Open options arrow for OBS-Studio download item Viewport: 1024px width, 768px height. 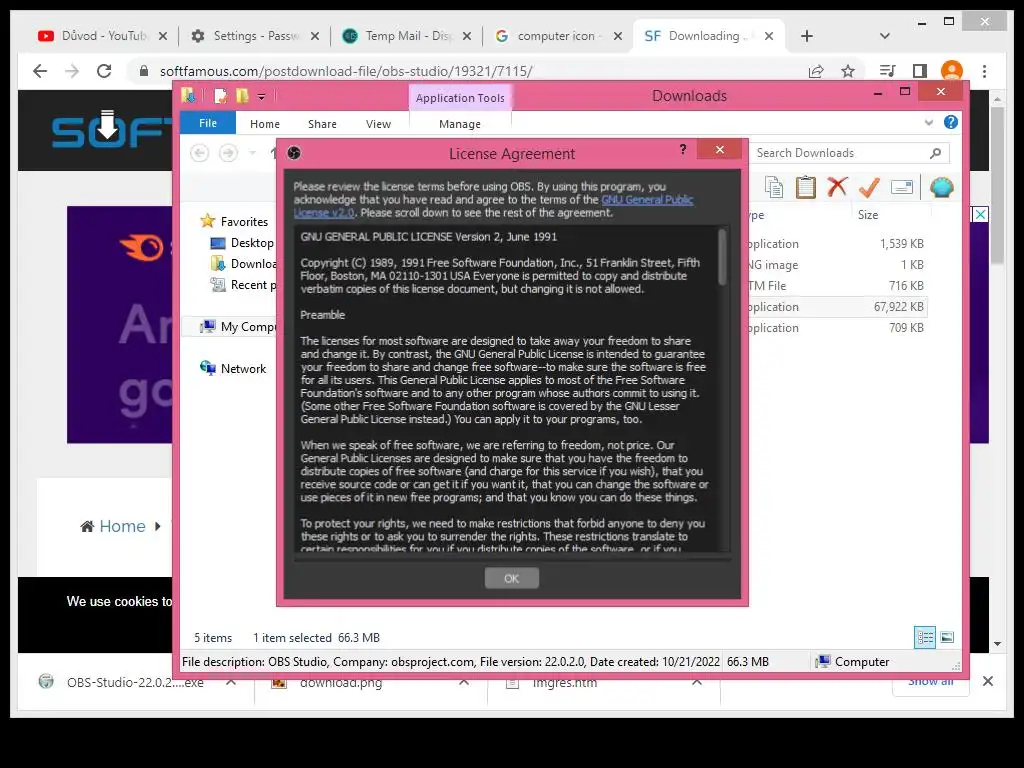pos(231,683)
